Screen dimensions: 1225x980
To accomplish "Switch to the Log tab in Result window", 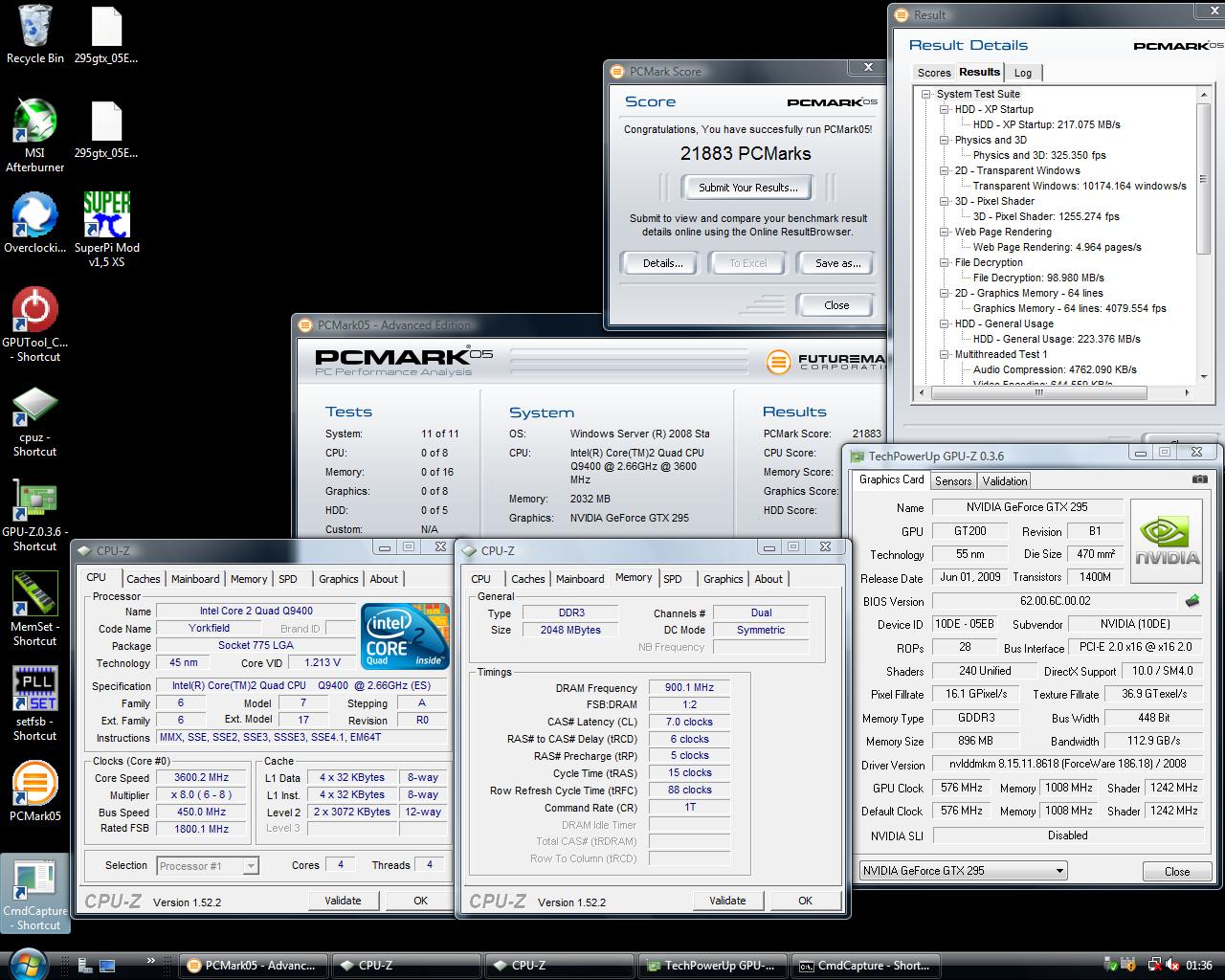I will point(1023,73).
